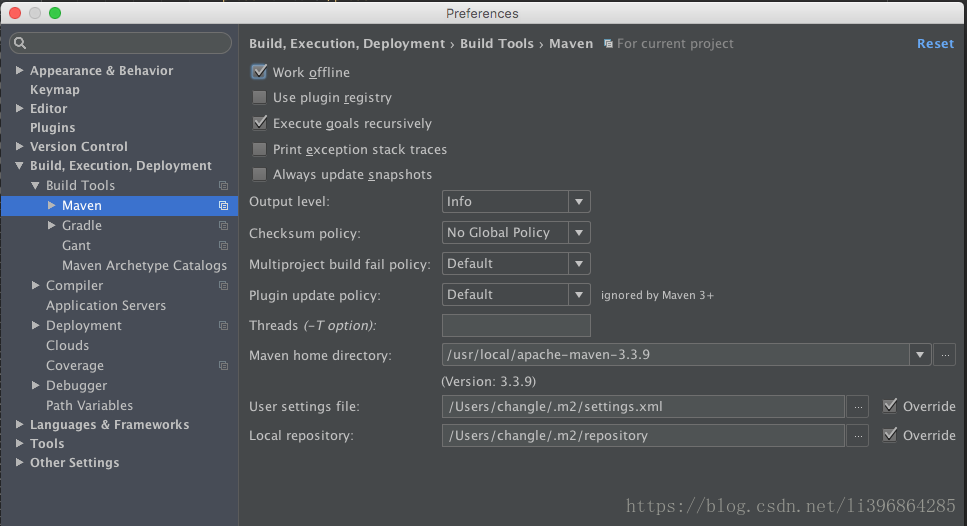Click the '(Version: 3.3.9)' text

coord(488,382)
